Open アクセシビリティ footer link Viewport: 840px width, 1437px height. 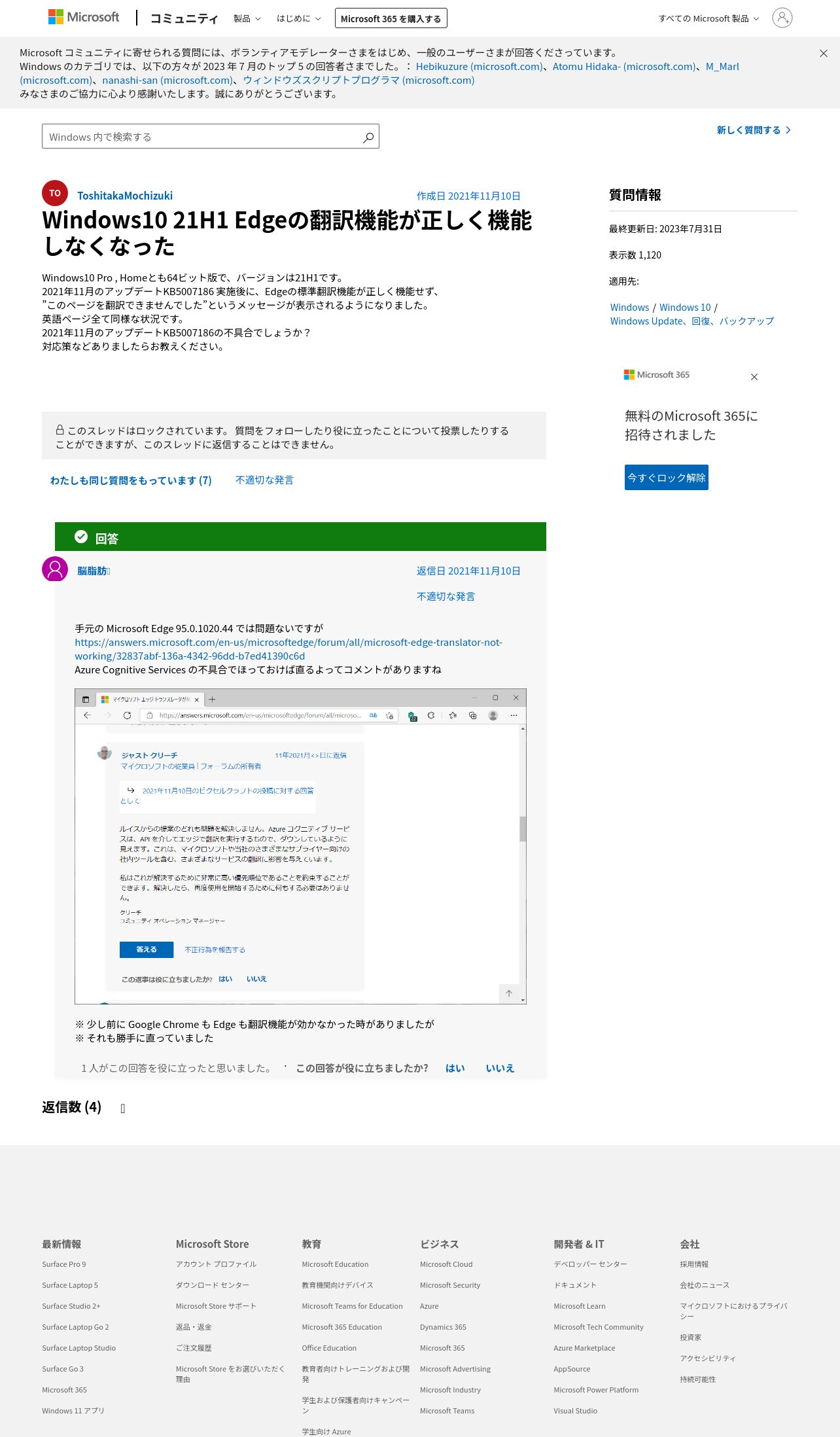(708, 1358)
